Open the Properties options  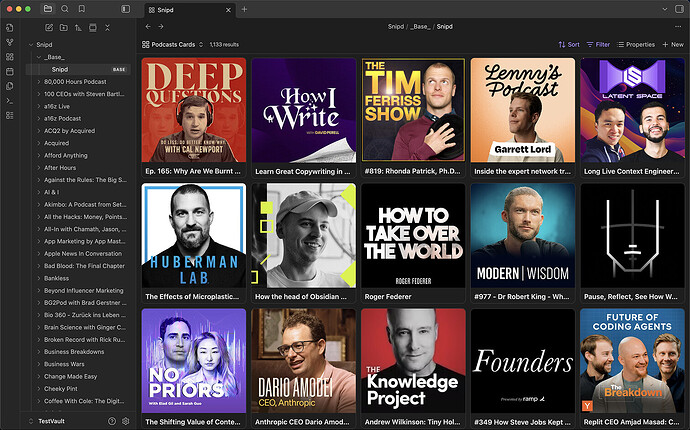636,45
